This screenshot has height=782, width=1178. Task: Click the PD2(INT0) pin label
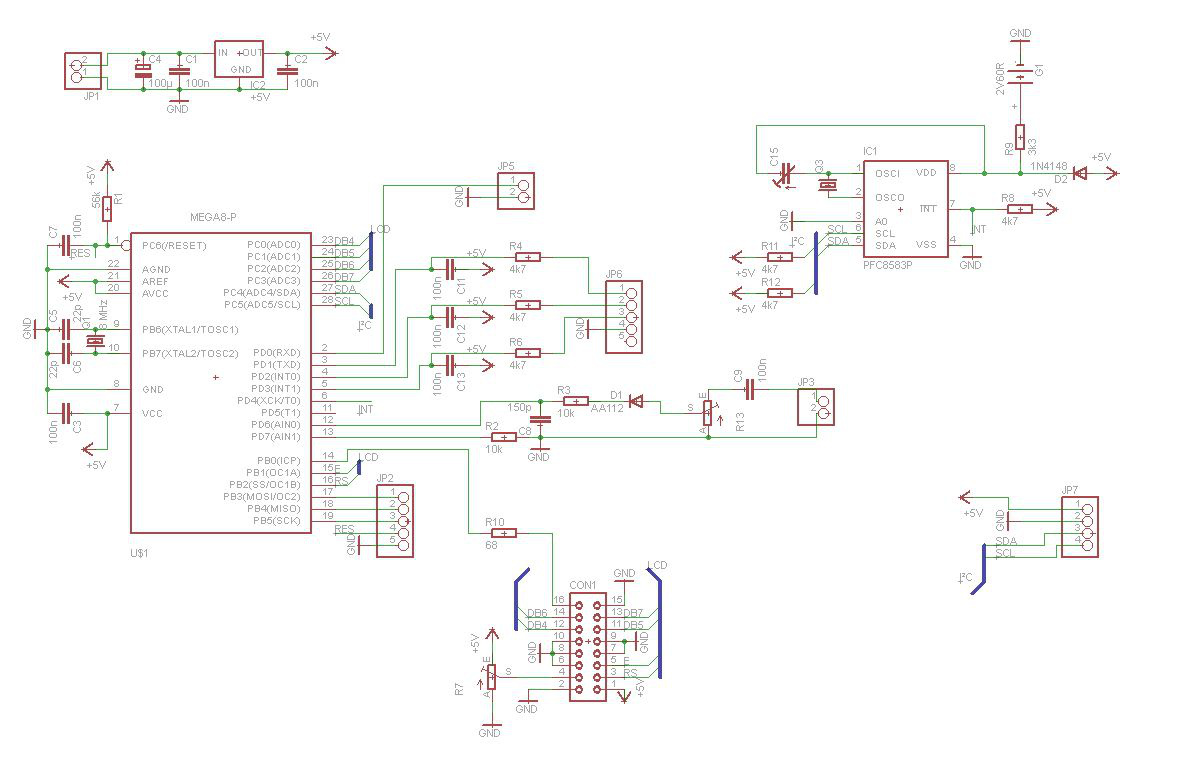pos(276,376)
